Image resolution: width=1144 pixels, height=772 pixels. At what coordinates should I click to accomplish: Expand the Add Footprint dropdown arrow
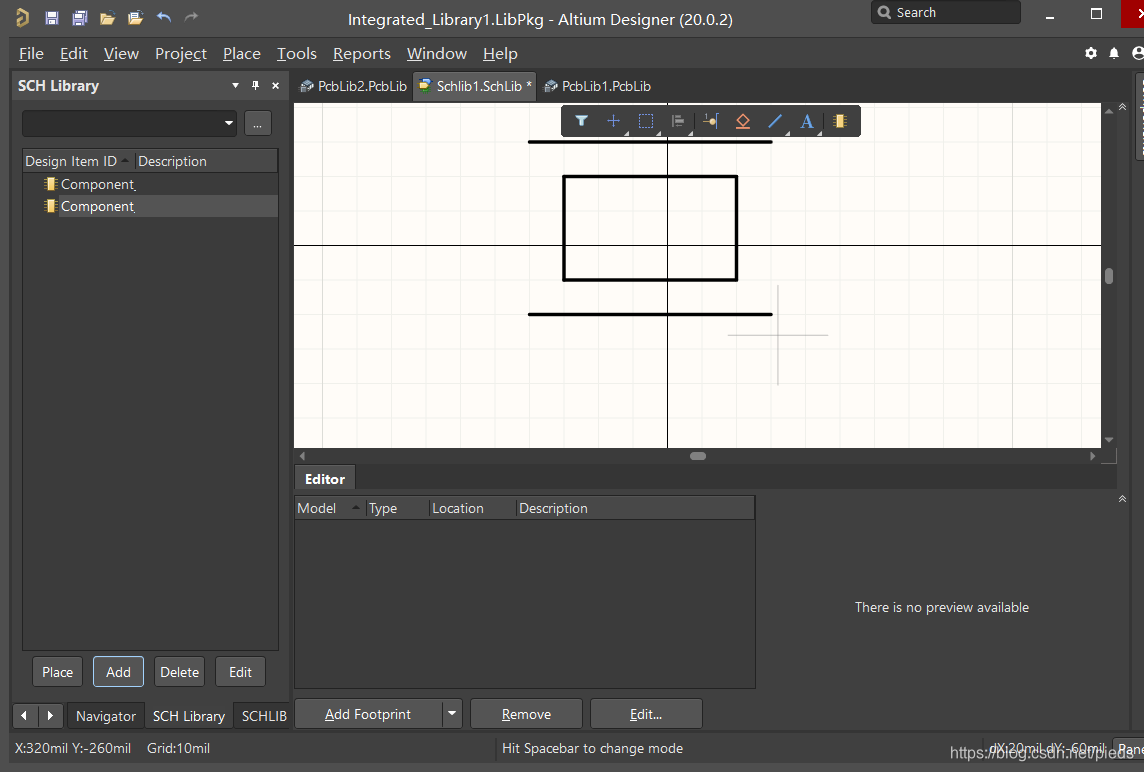pos(452,714)
